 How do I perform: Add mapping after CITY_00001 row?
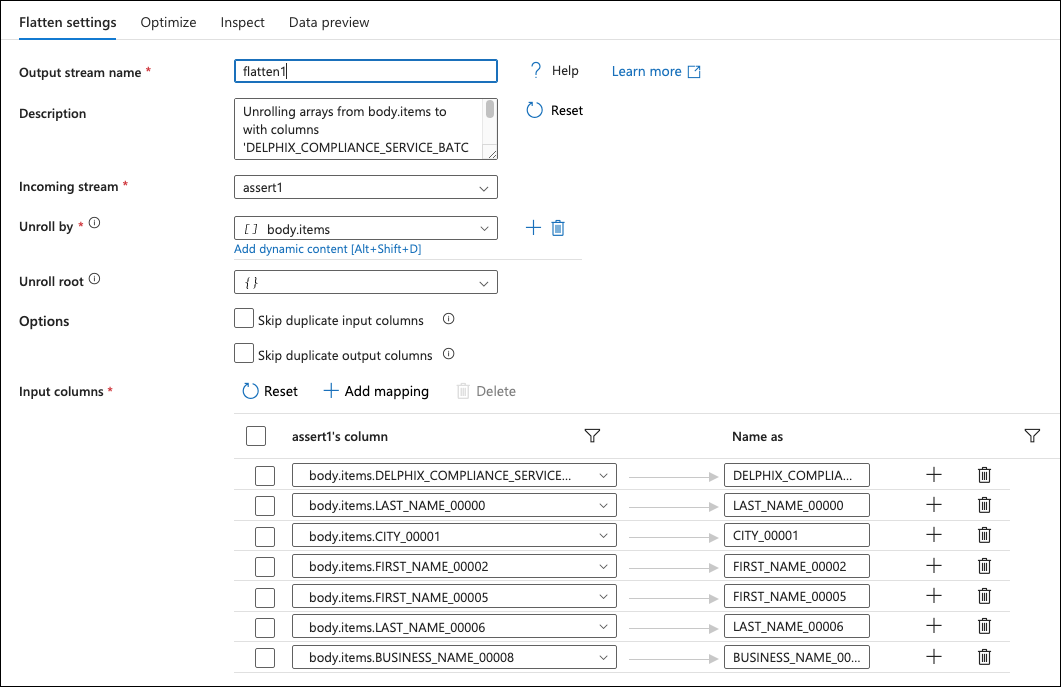point(934,535)
